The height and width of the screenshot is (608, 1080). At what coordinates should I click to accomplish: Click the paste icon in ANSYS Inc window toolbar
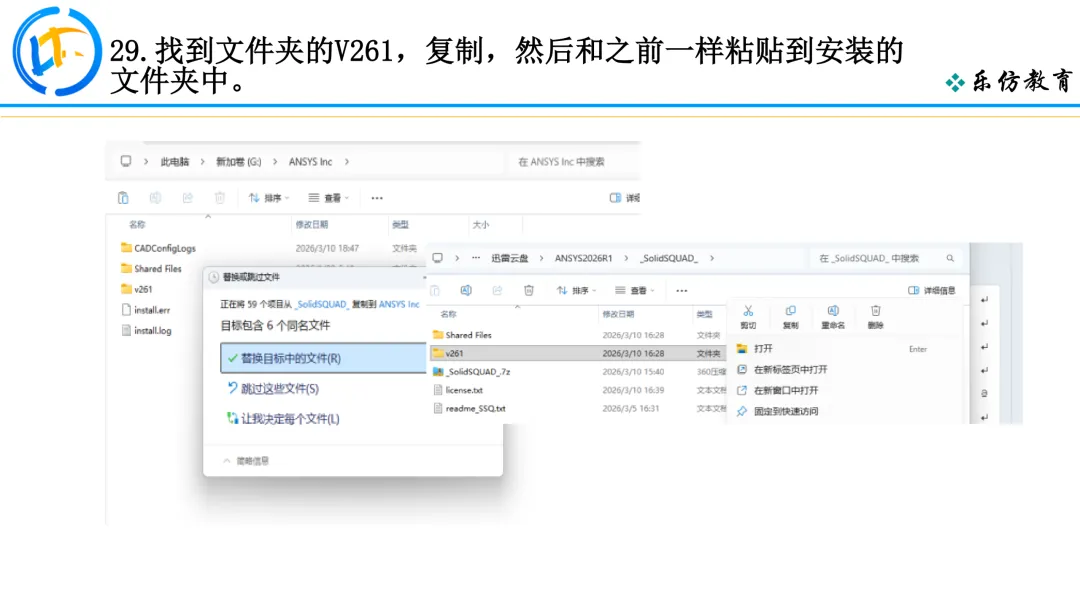[123, 198]
